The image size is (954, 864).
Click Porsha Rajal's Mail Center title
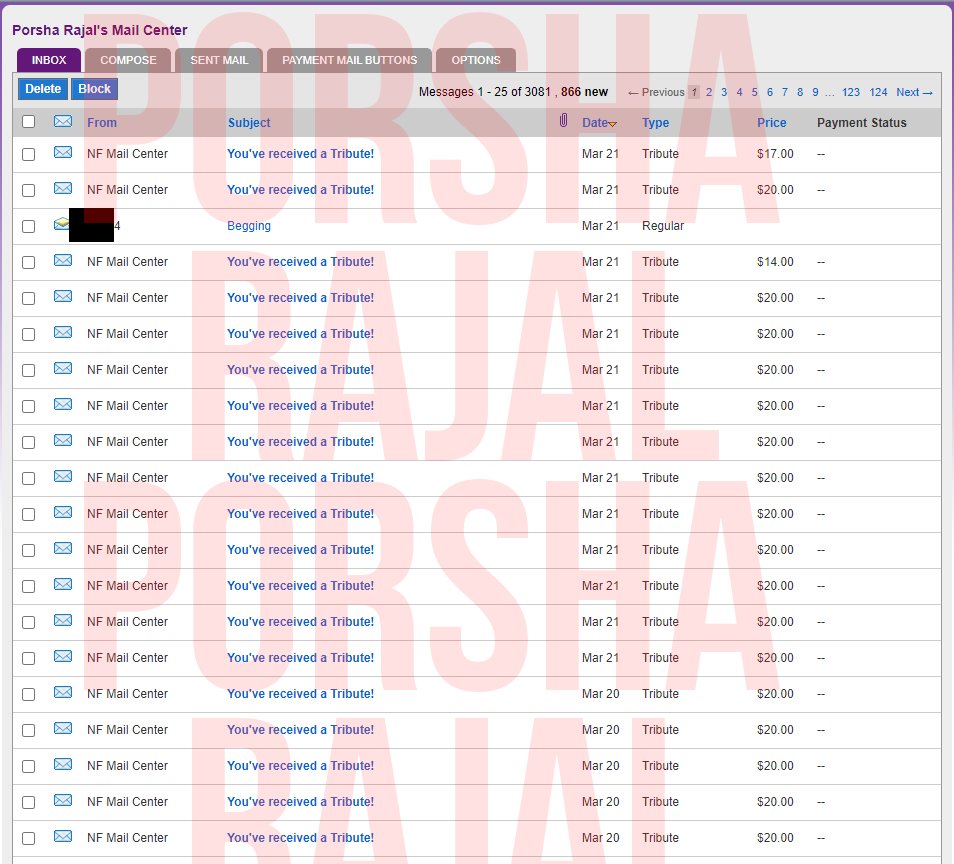tap(100, 30)
